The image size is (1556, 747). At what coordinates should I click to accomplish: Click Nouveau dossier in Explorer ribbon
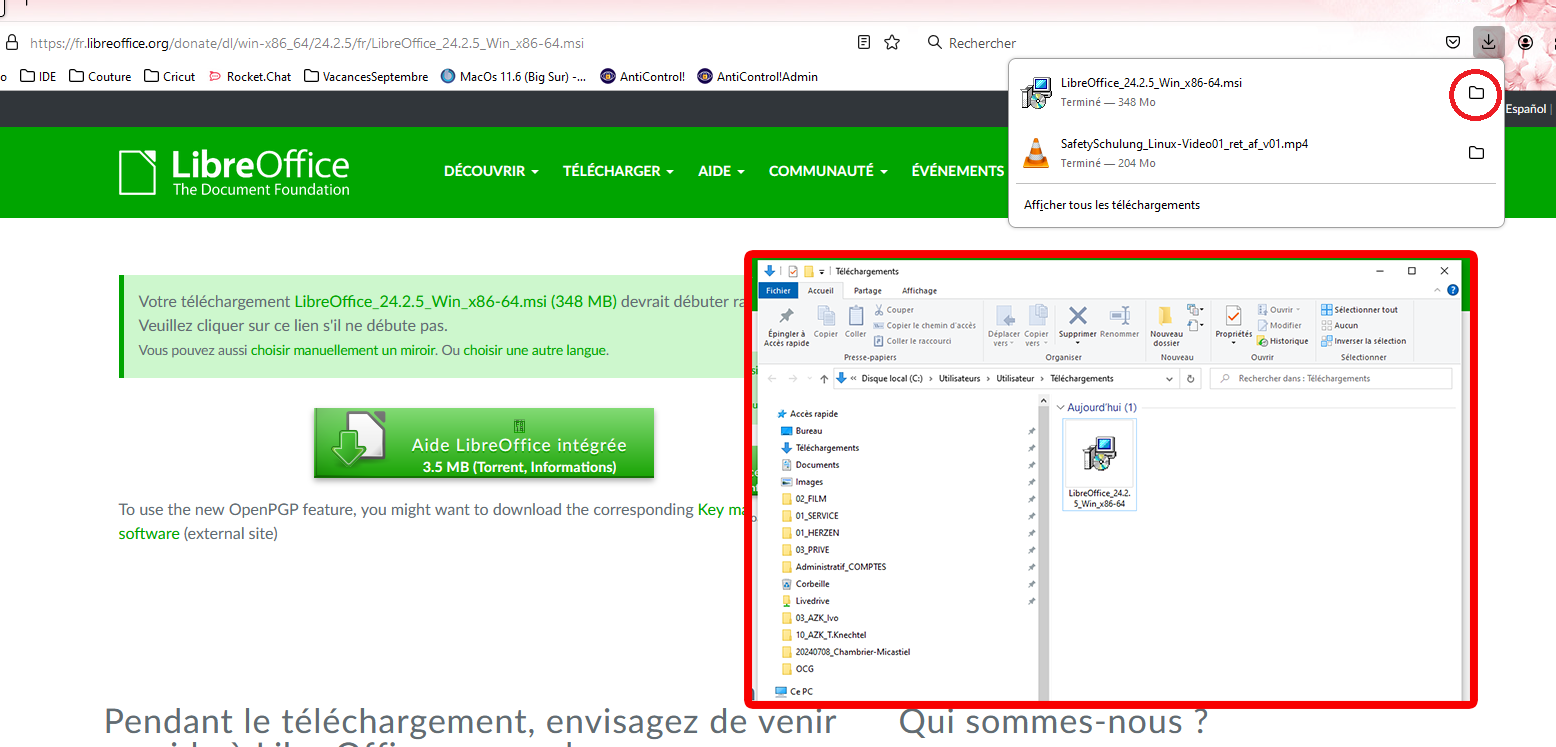pyautogui.click(x=1166, y=326)
